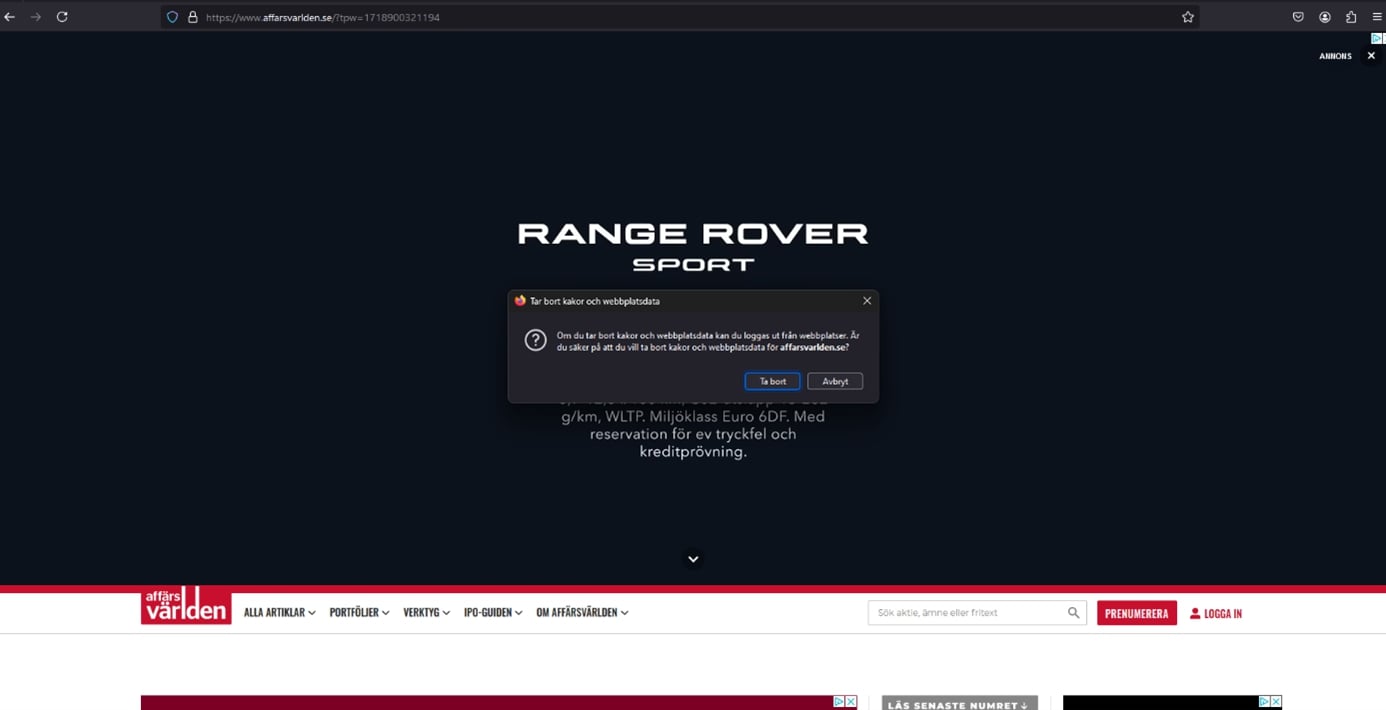
Task: Open the Affärsvärlden logo home link
Action: click(x=186, y=606)
